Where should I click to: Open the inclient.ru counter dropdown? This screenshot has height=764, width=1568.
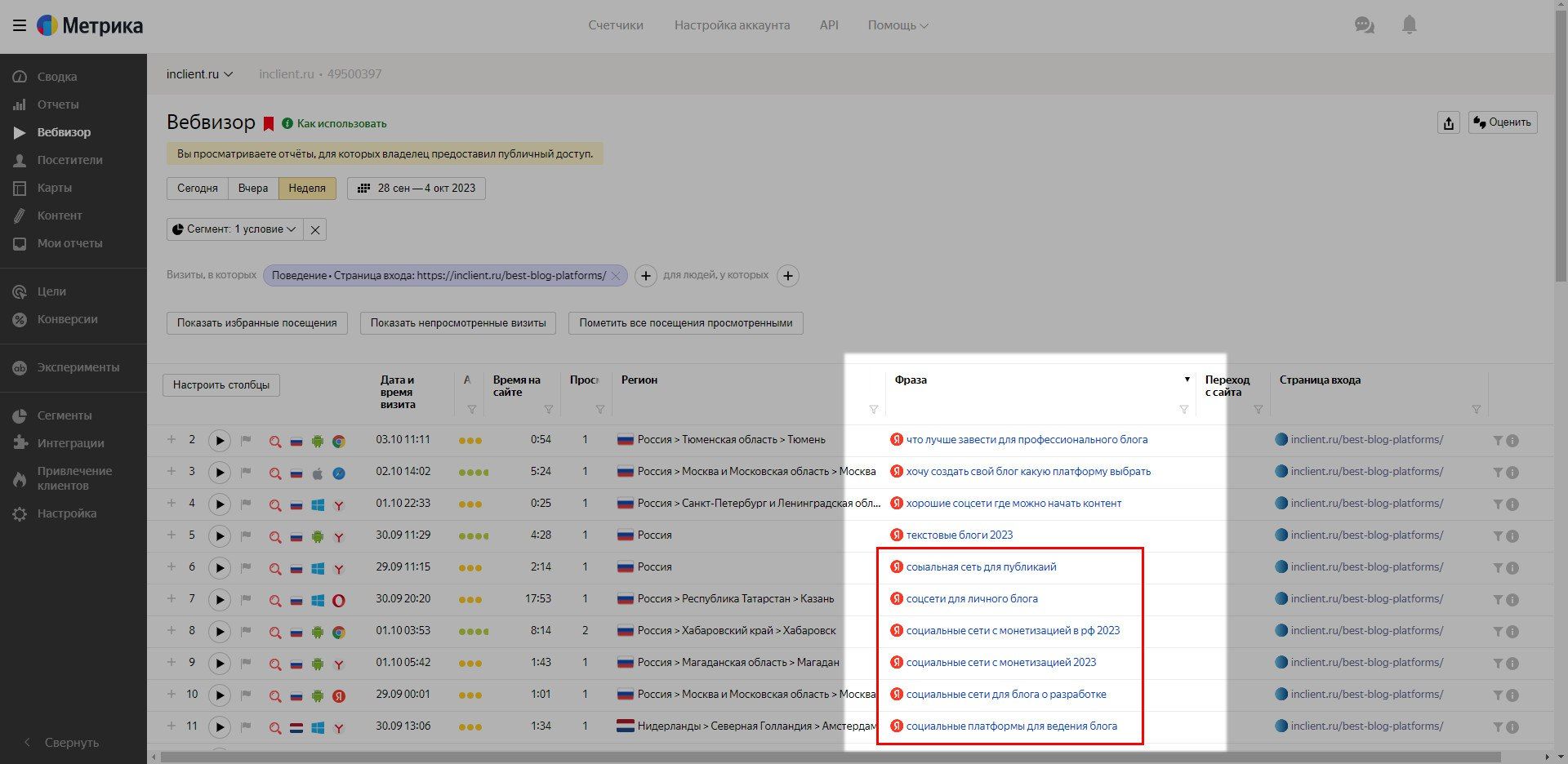(x=199, y=74)
